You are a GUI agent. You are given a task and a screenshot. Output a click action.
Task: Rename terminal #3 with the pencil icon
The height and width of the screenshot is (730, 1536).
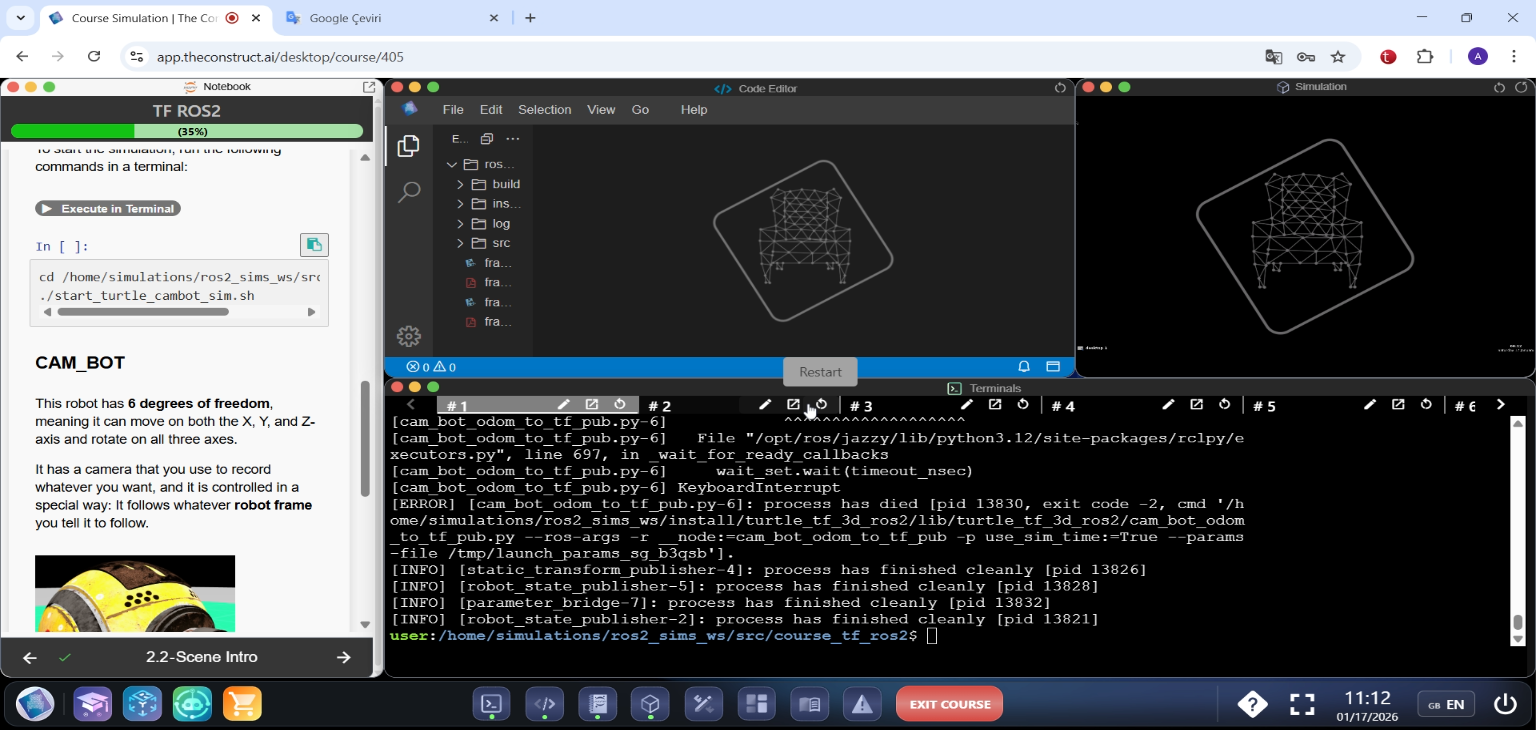967,405
